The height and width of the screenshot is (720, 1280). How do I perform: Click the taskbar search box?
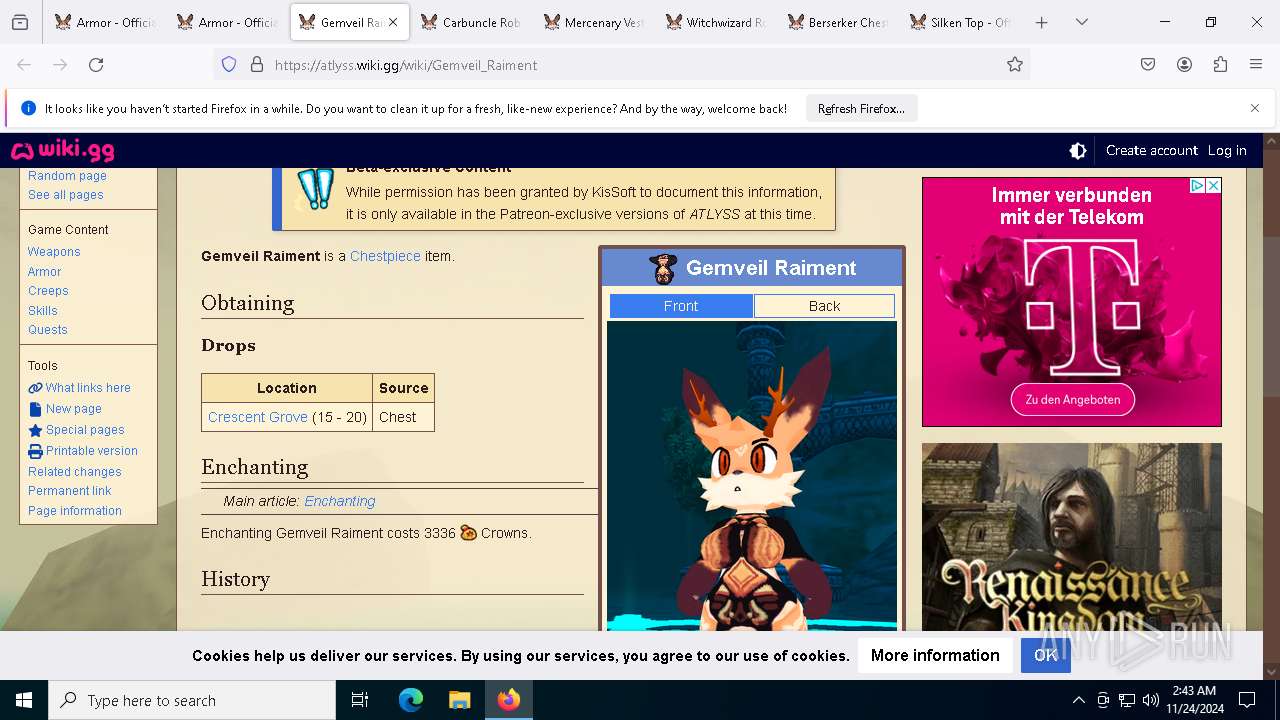tap(192, 700)
